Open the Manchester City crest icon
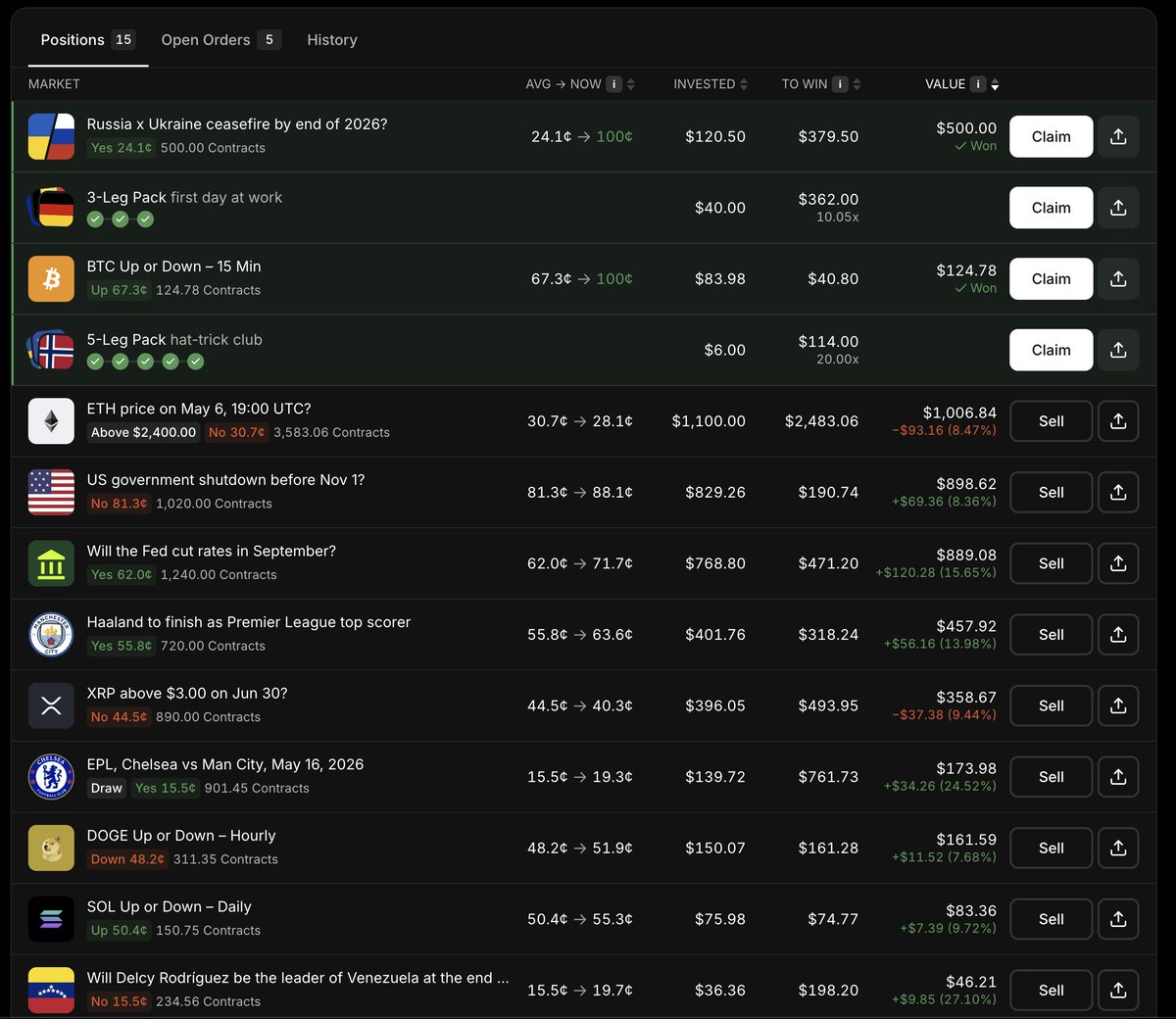Viewport: 1176px width, 1019px height. (x=51, y=635)
